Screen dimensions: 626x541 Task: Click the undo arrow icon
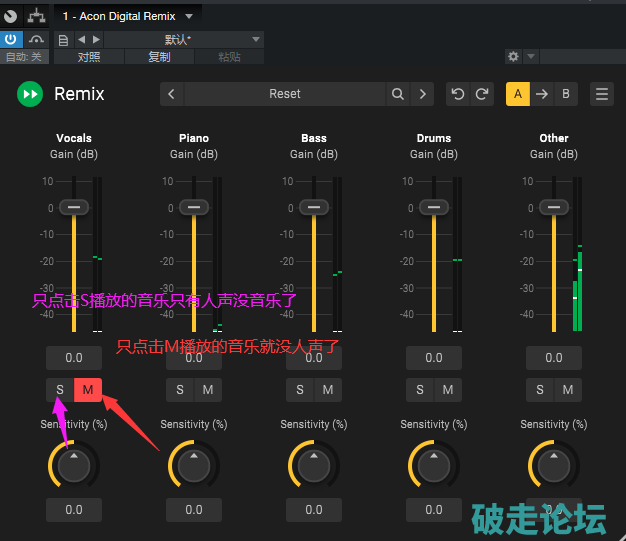[458, 94]
